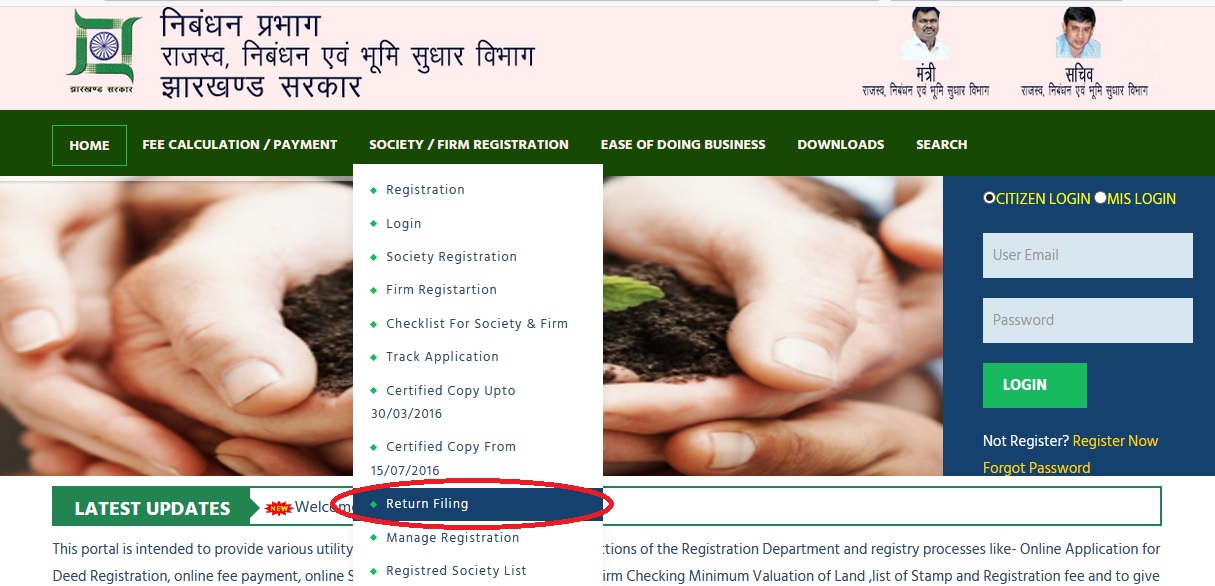Click into the Password field
1215x586 pixels.
tap(1087, 320)
